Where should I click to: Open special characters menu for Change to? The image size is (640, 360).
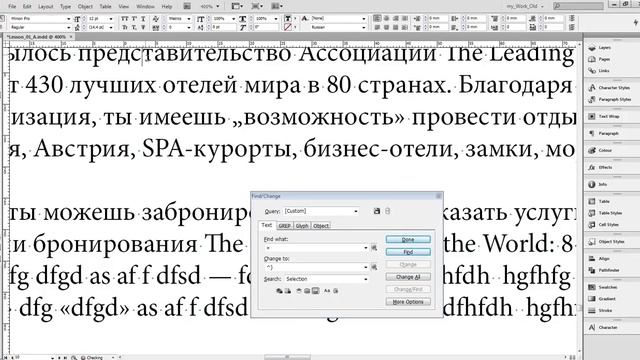tap(374, 267)
